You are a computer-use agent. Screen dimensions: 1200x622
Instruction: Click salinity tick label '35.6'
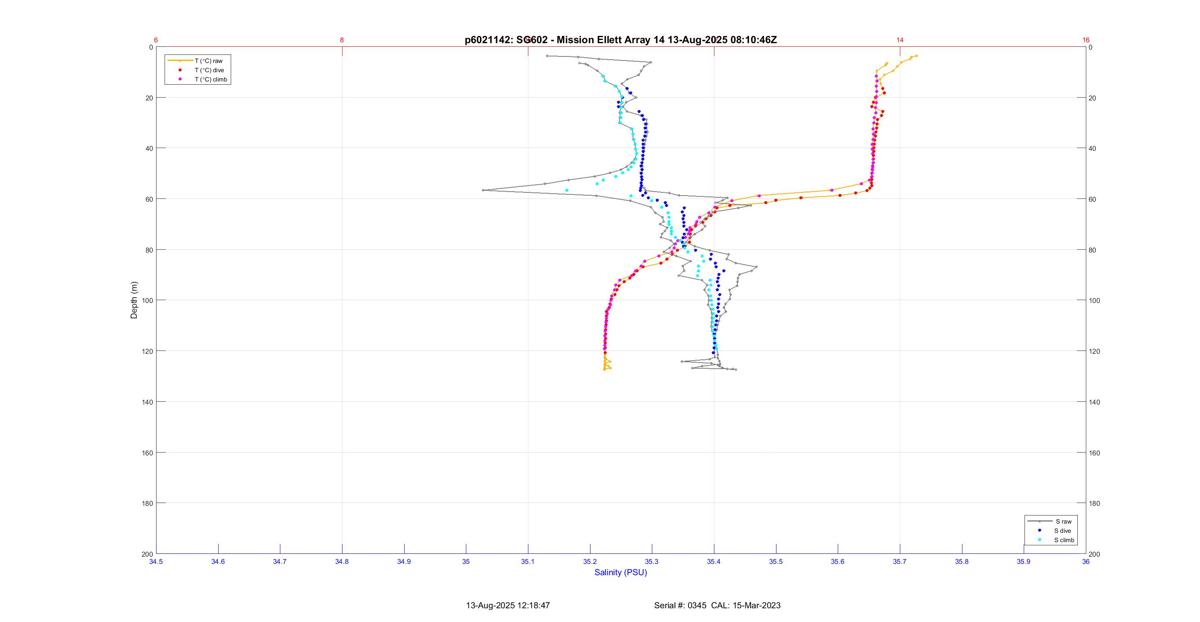click(x=838, y=562)
